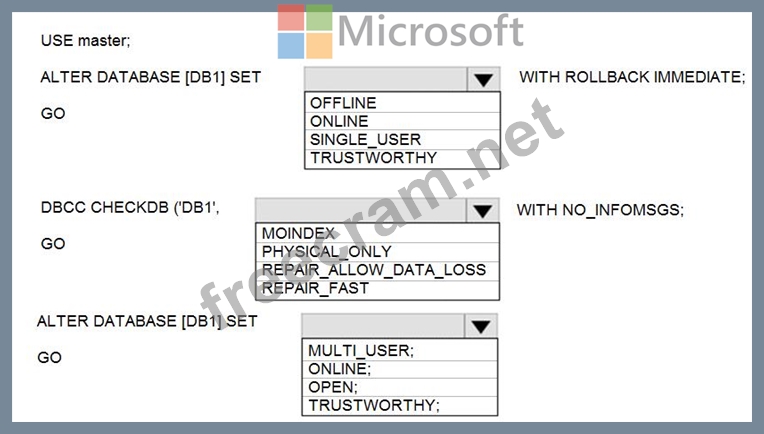This screenshot has width=764, height=434.
Task: Click the WITH ROLLBACK IMMEDIATE text
Action: [x=632, y=77]
